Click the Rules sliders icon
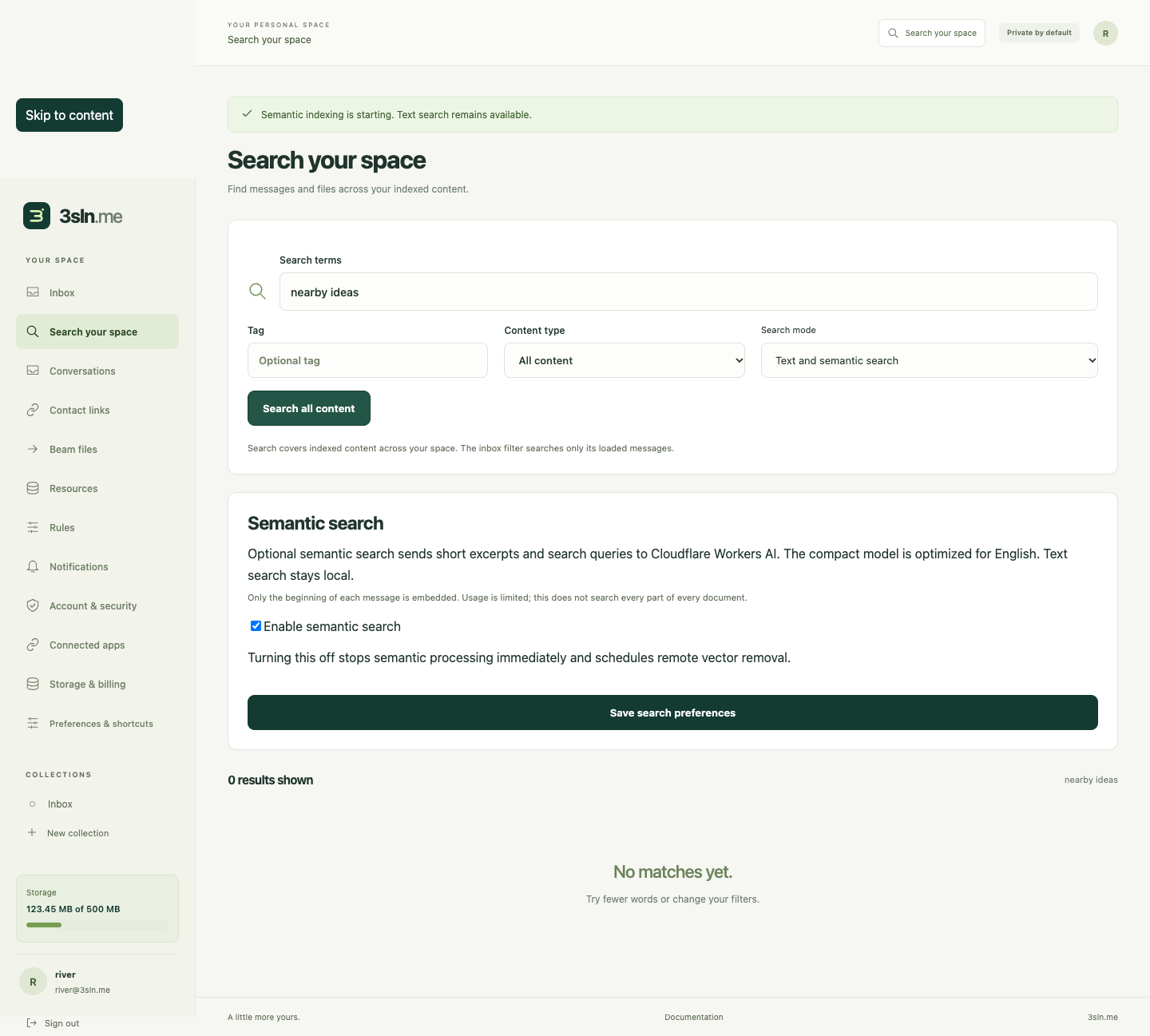The width and height of the screenshot is (1150, 1036). tap(33, 527)
